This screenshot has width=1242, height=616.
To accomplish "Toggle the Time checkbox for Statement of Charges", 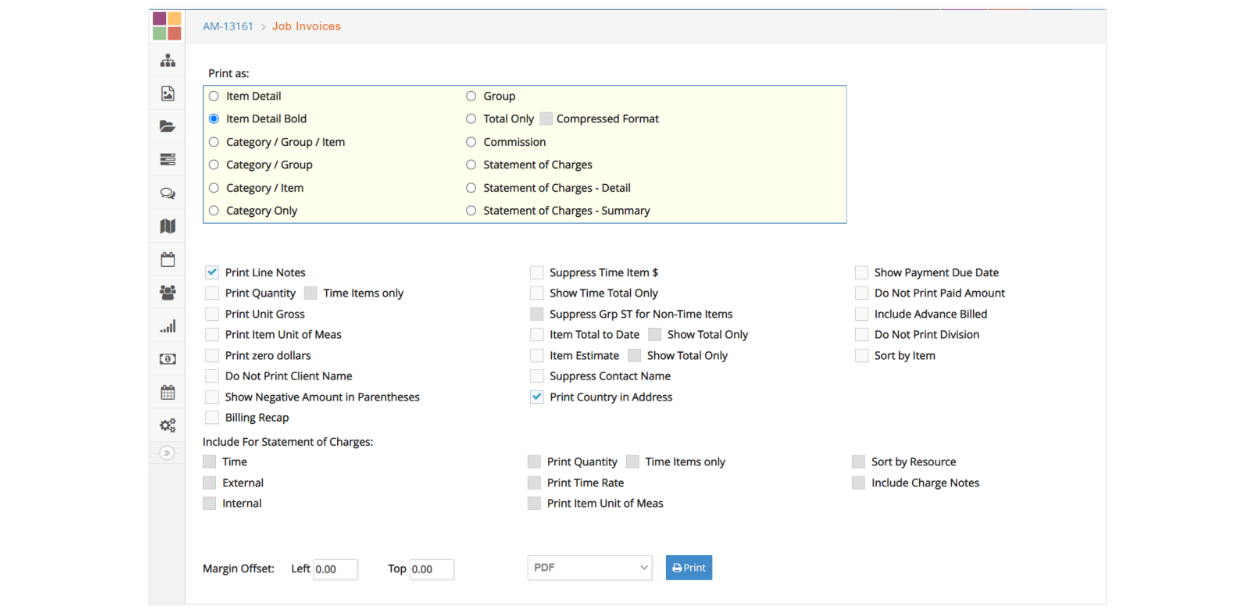I will [x=209, y=462].
